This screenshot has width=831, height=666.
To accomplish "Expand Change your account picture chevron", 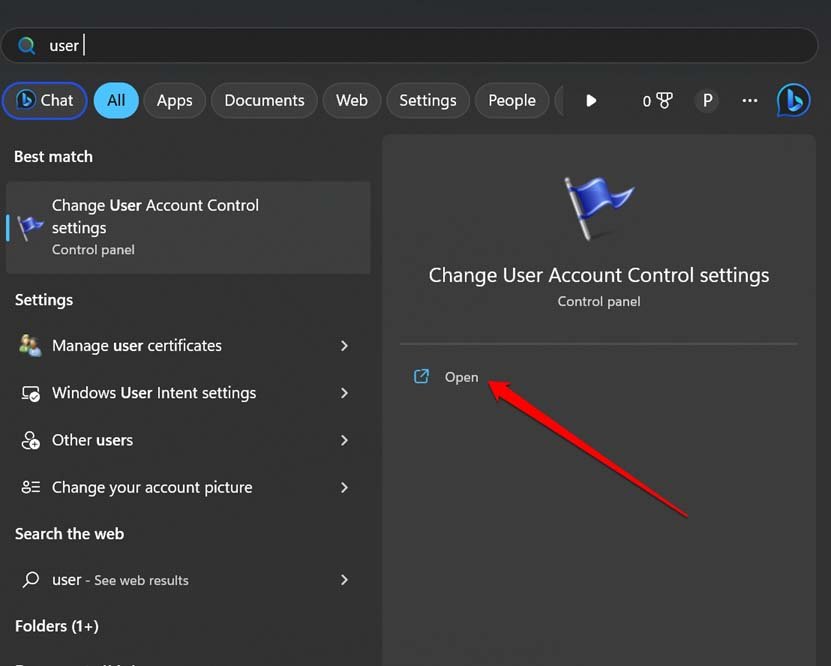I will click(344, 487).
